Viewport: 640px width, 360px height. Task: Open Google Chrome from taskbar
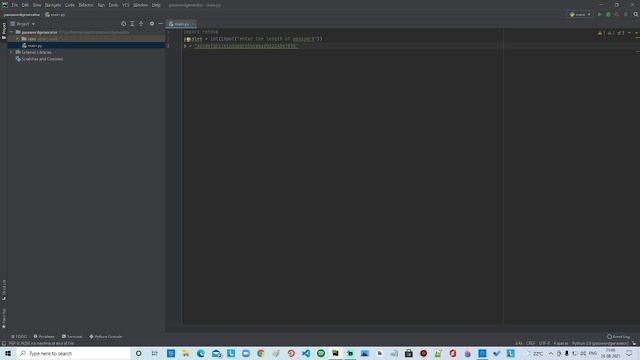tap(261, 353)
